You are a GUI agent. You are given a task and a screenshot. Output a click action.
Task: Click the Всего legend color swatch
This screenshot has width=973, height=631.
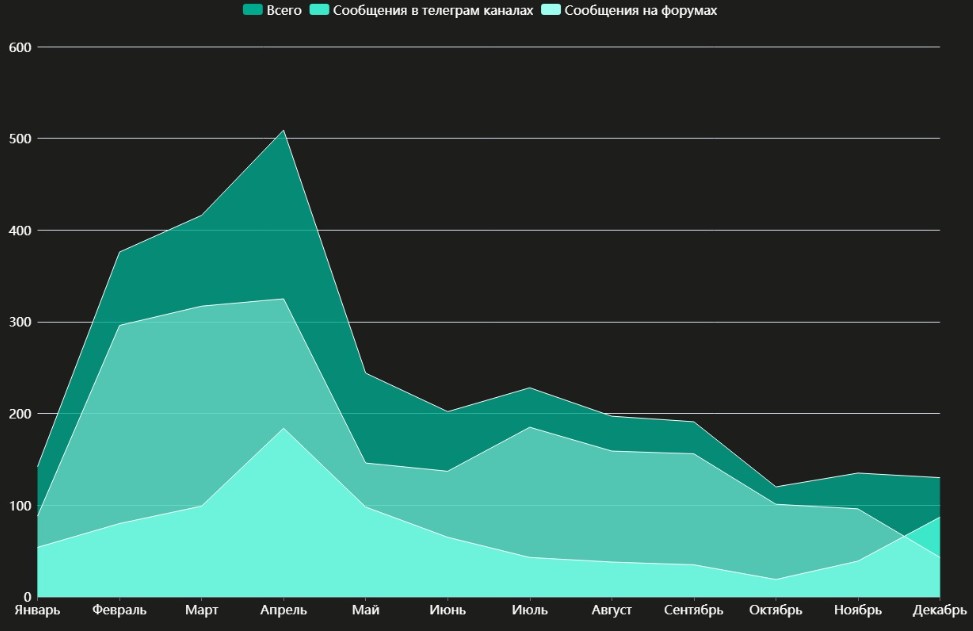pyautogui.click(x=253, y=10)
